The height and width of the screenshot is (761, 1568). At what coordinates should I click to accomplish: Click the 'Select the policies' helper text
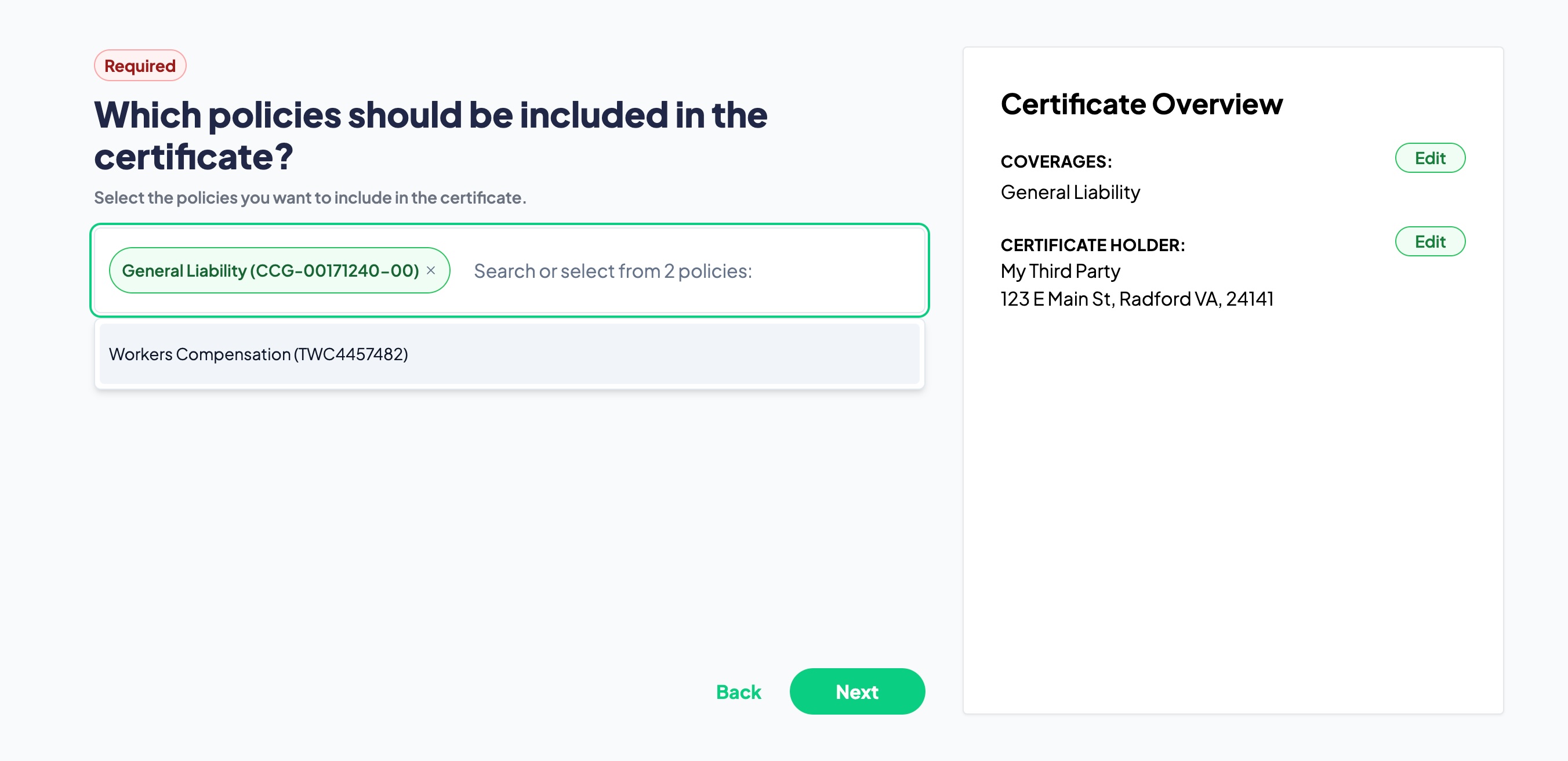310,198
